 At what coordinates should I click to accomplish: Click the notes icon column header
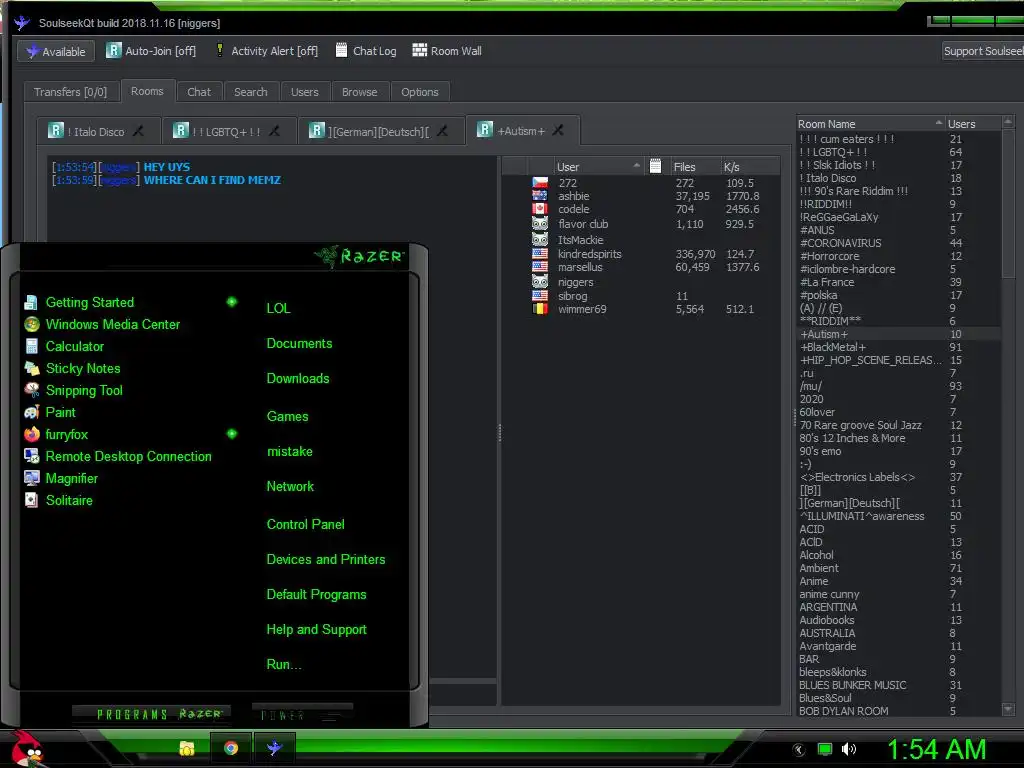coord(656,167)
